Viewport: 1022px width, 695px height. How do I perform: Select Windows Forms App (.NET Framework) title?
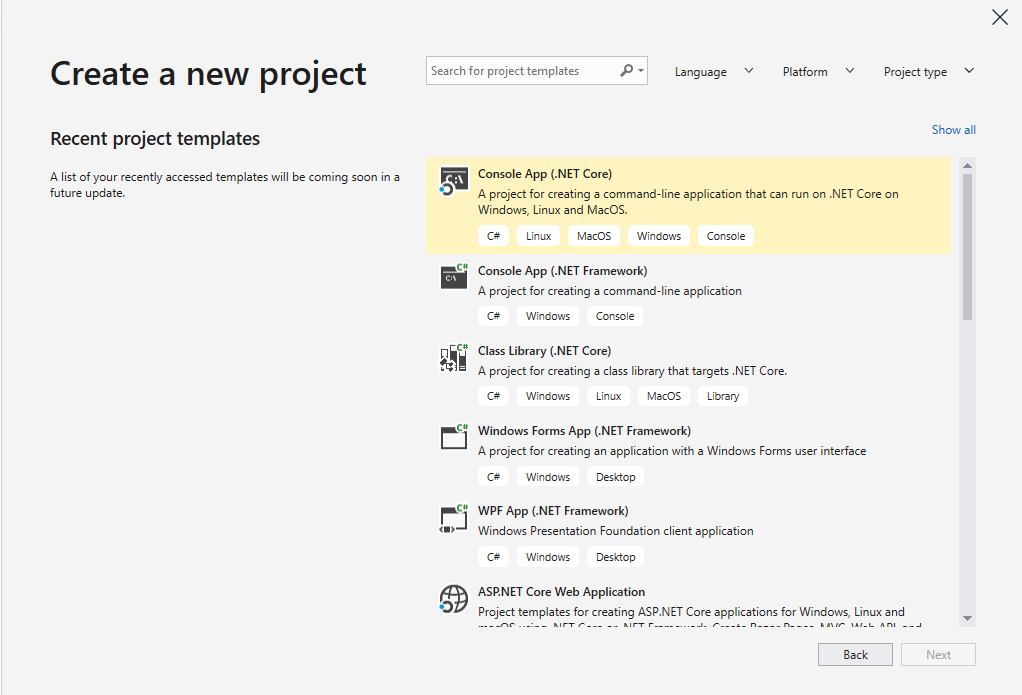pos(584,431)
